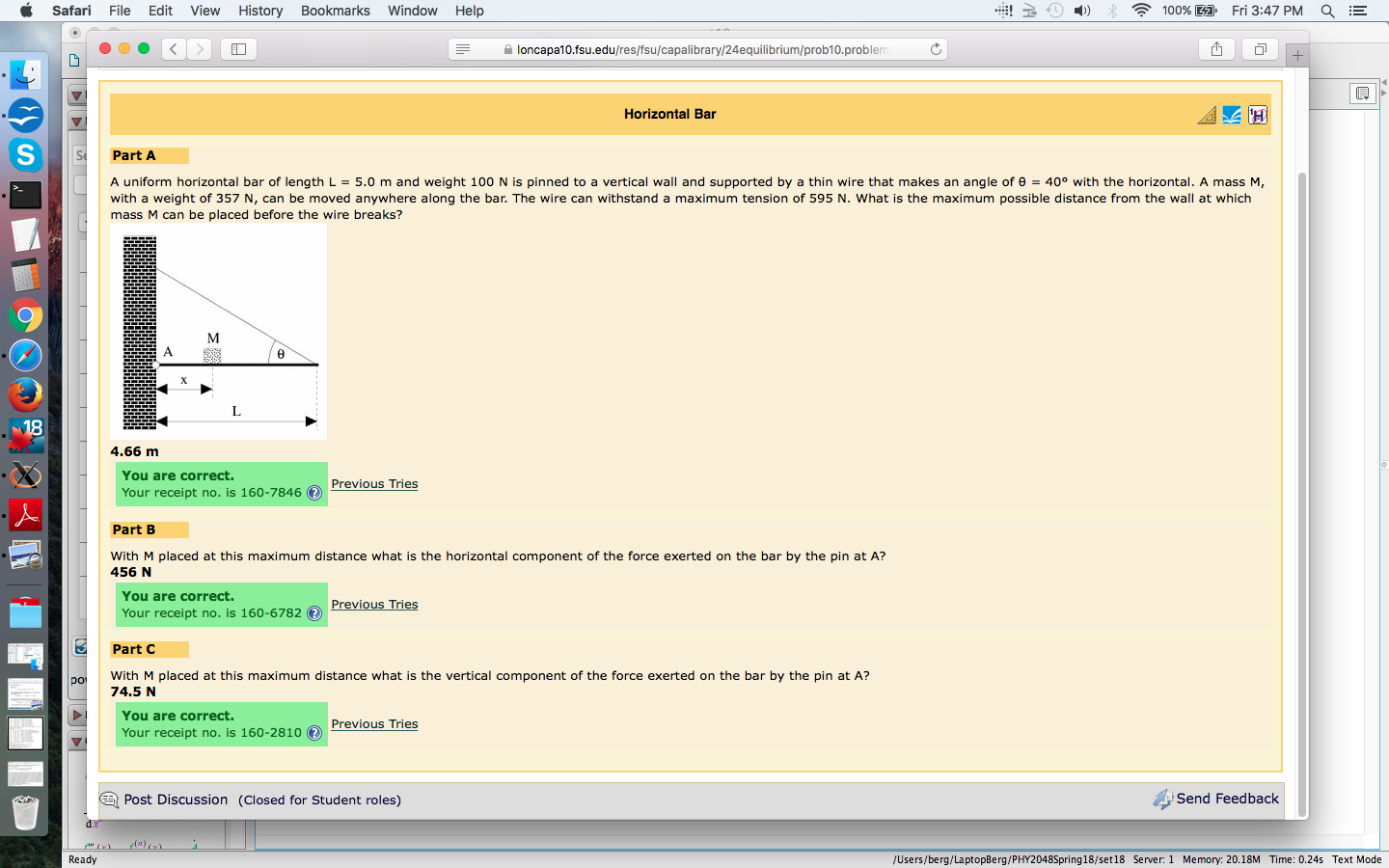1389x868 pixels.
Task: Open Previous Tries link for Part B
Action: [x=374, y=605]
